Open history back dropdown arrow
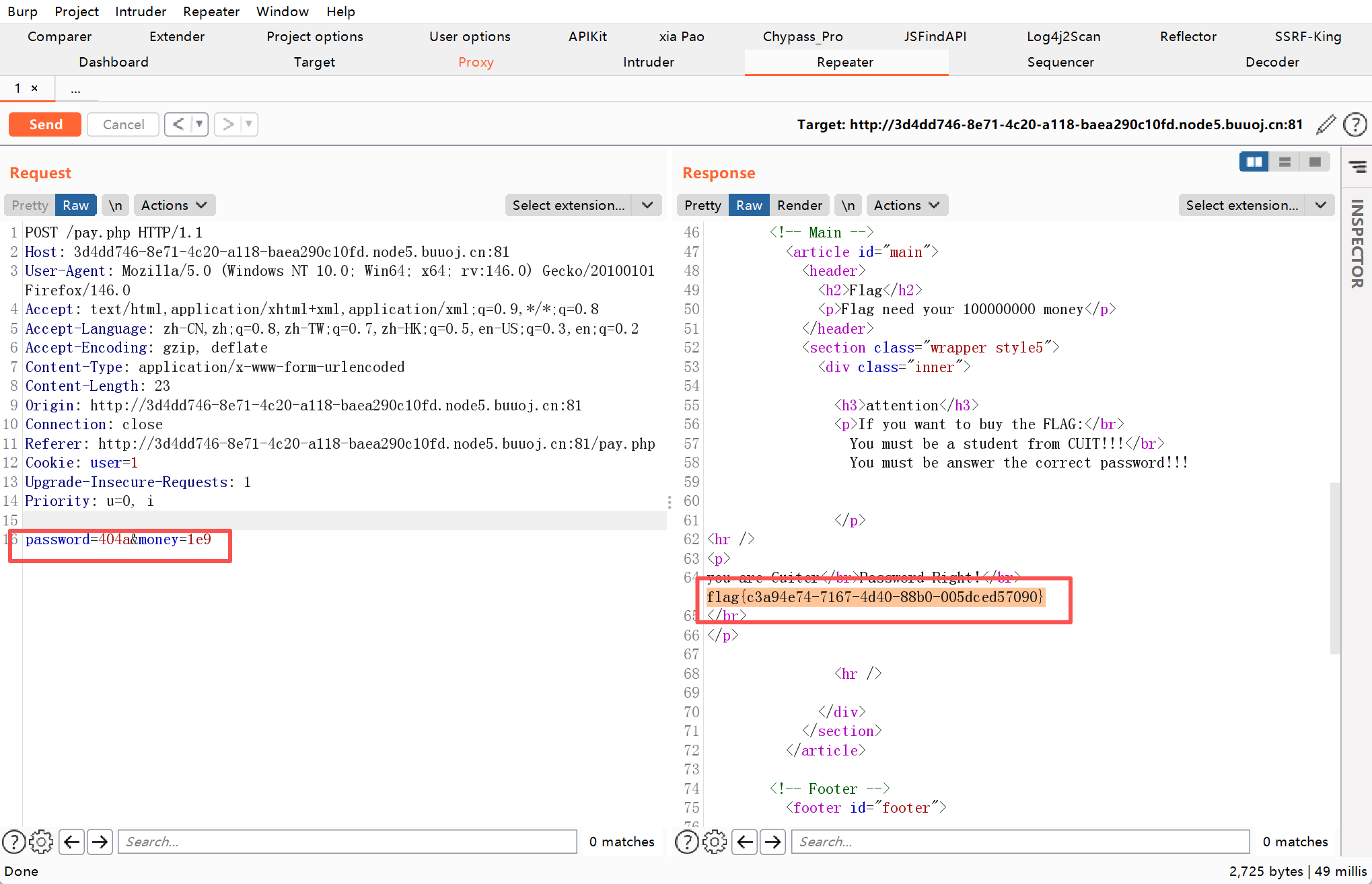Screen dimensions: 1372x884 pos(199,124)
